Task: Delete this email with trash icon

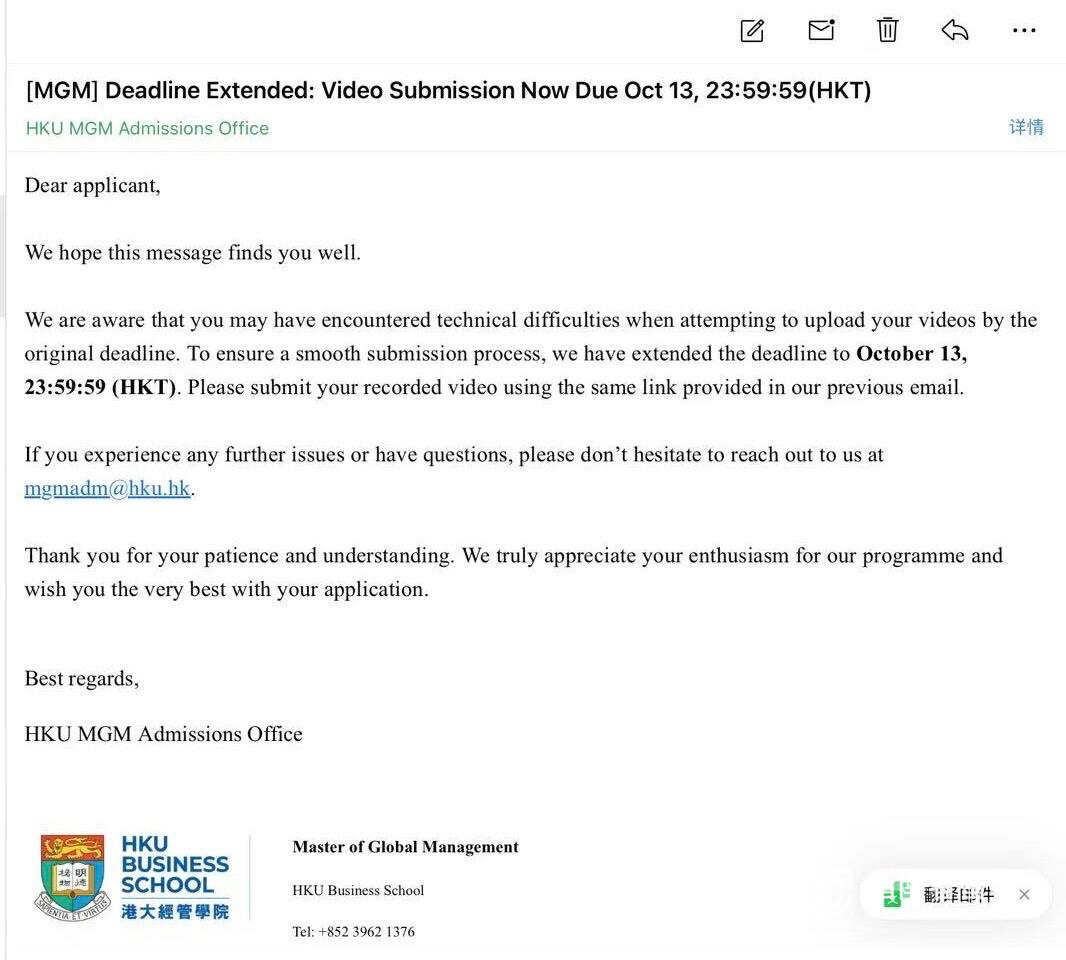Action: 888,30
